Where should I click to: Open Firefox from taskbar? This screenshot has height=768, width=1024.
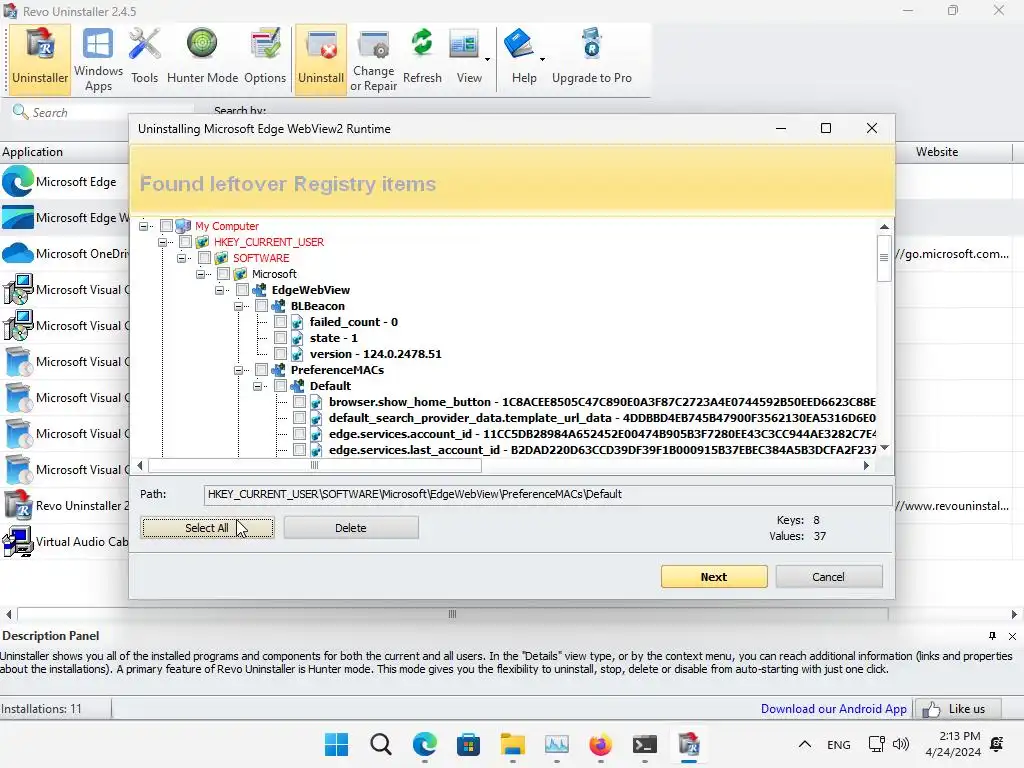point(600,744)
